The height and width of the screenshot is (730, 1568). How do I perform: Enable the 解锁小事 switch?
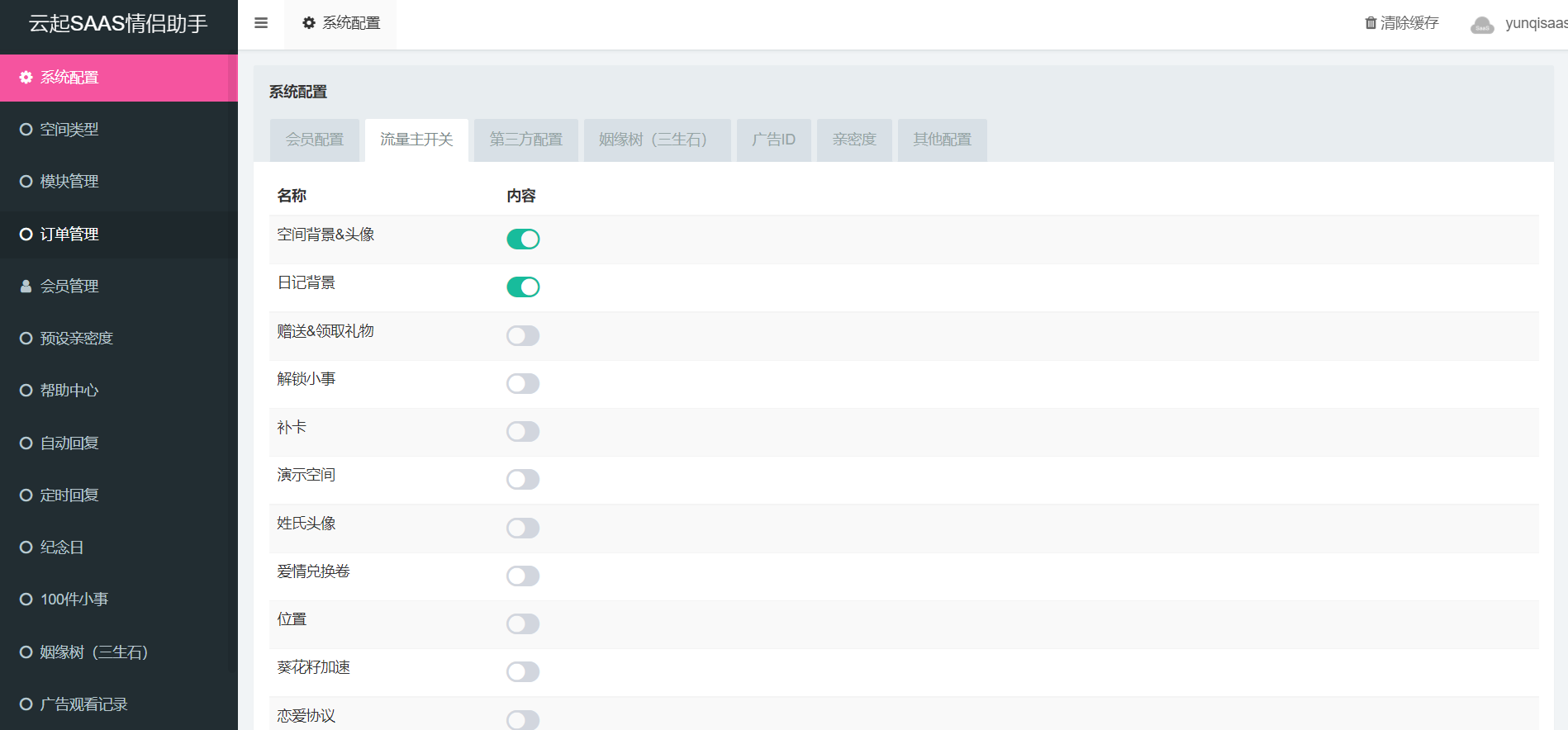point(523,383)
